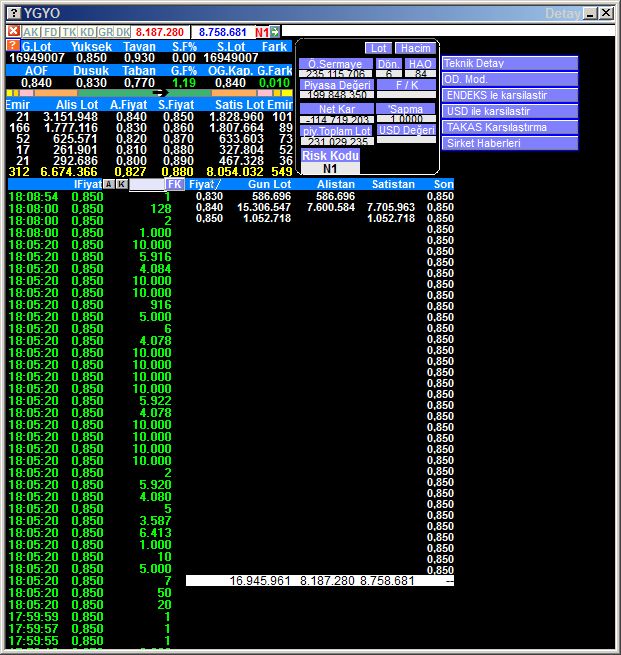Click the yellow total 8.054.032
The height and width of the screenshot is (655, 621).
tap(235, 172)
